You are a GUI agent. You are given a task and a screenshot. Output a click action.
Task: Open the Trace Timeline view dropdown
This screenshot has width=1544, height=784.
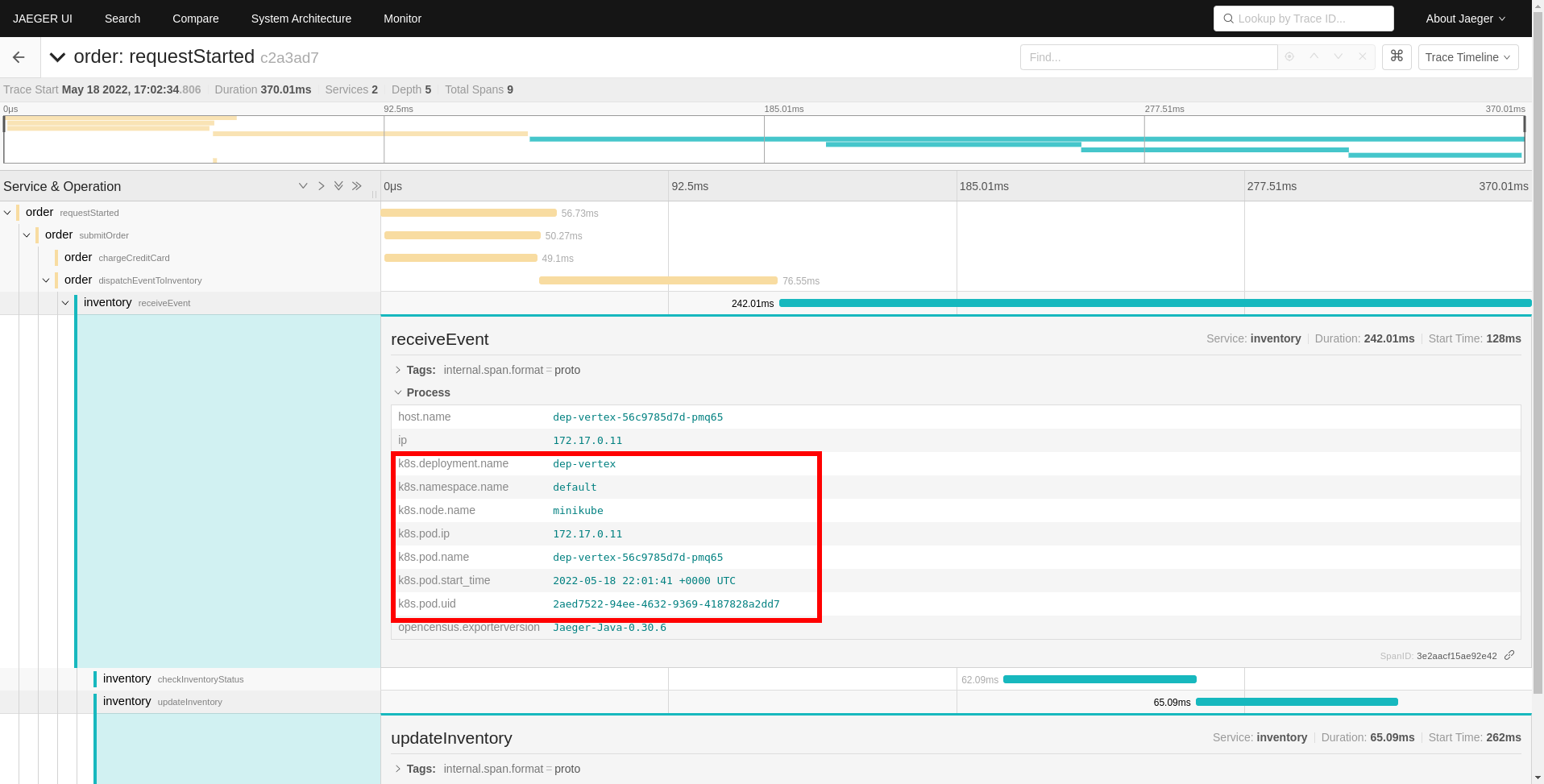pyautogui.click(x=1467, y=57)
